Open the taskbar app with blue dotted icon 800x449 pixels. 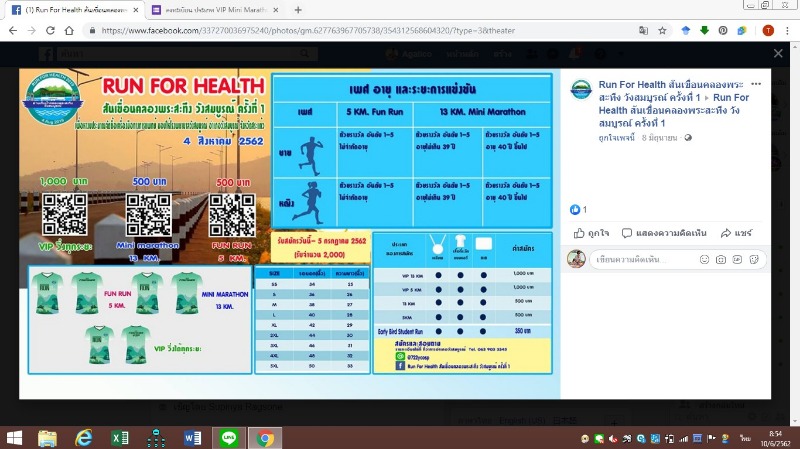pyautogui.click(x=156, y=438)
